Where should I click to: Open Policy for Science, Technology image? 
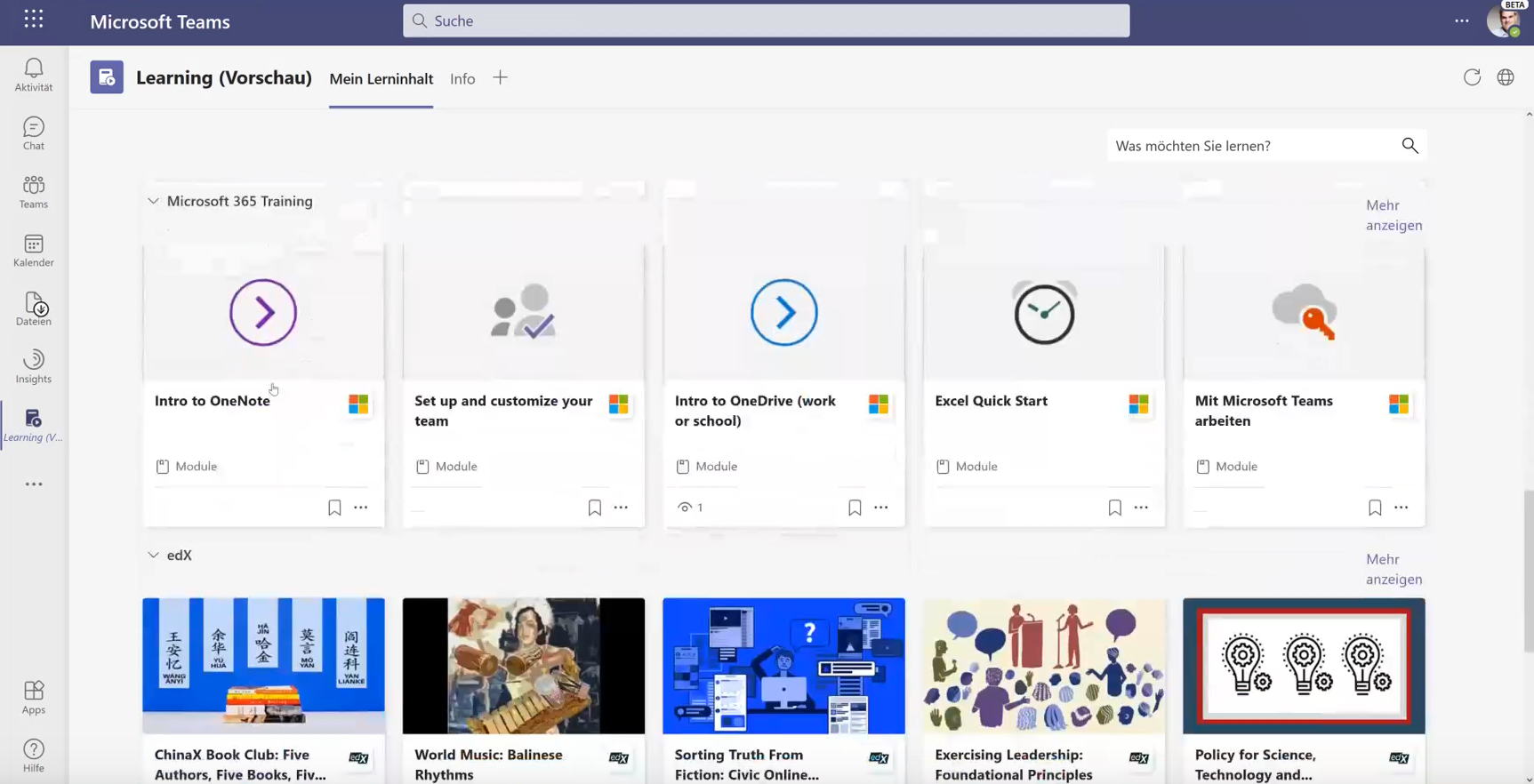click(x=1304, y=666)
